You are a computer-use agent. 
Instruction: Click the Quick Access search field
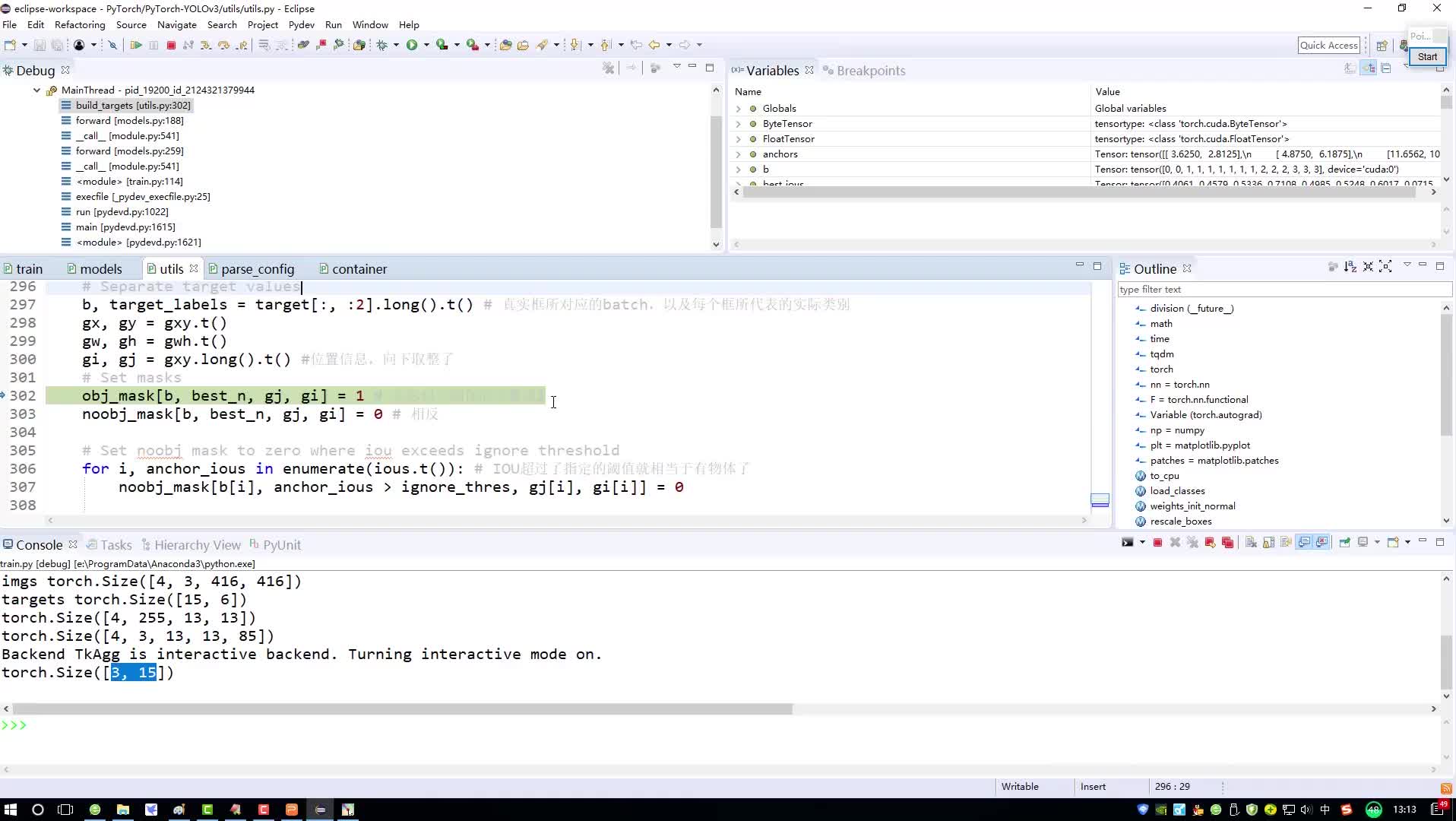(x=1328, y=46)
